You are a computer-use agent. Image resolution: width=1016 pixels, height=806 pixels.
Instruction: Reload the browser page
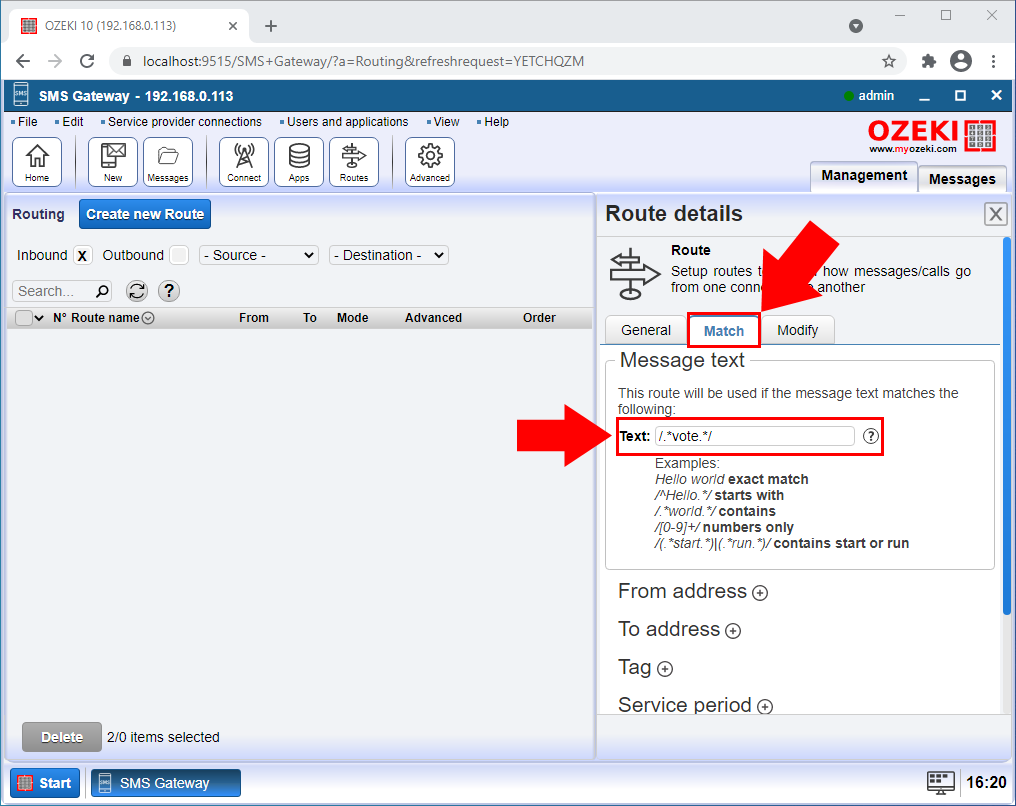(87, 61)
